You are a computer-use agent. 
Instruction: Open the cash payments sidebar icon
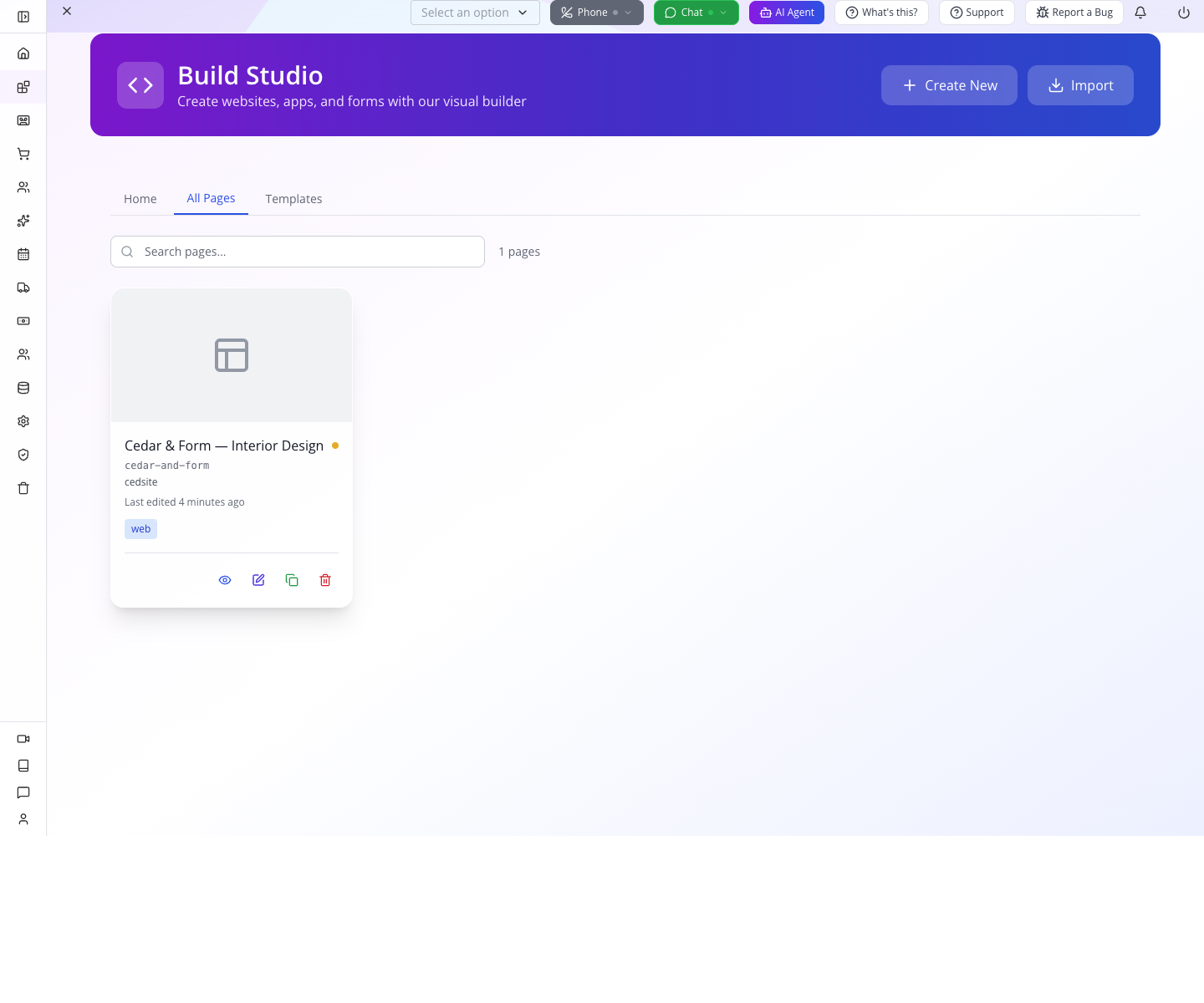click(x=23, y=321)
